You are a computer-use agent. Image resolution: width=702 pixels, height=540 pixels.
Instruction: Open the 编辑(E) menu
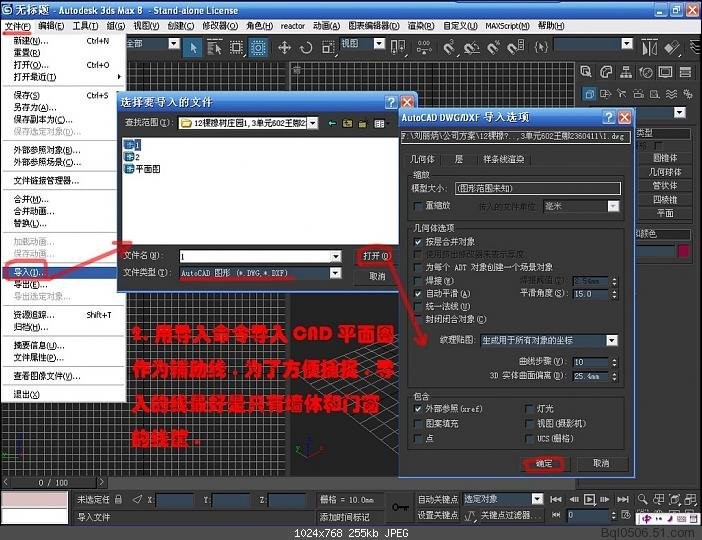[x=51, y=26]
